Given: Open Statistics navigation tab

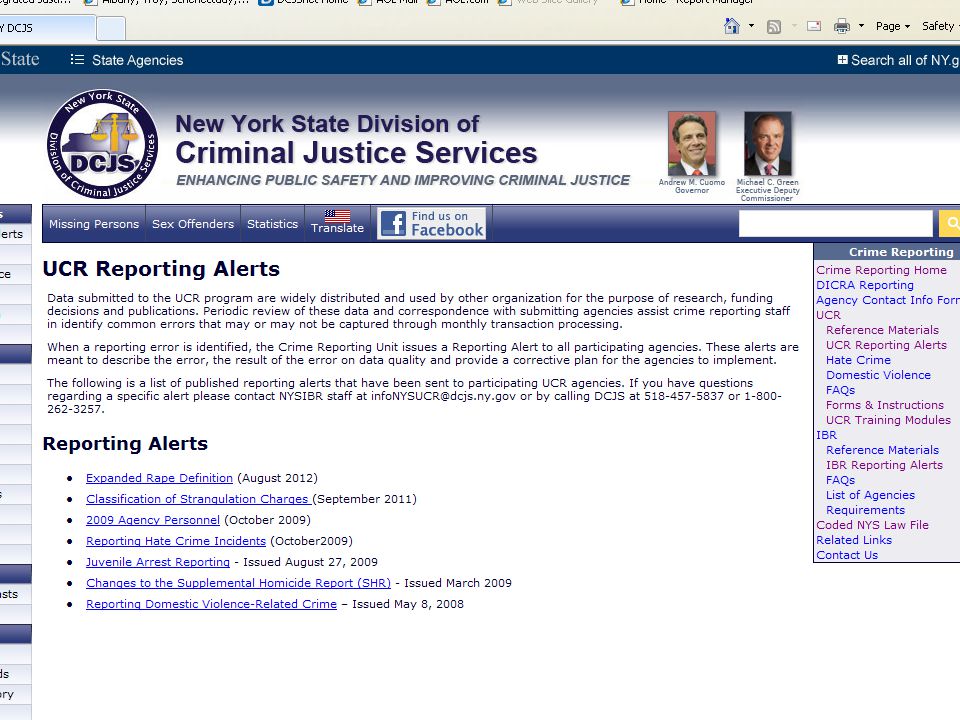Looking at the screenshot, I should [272, 224].
